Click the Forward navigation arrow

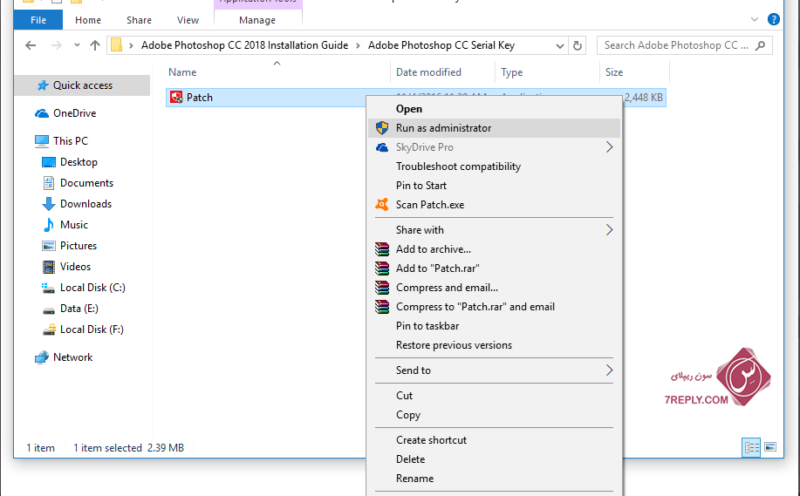(x=56, y=45)
